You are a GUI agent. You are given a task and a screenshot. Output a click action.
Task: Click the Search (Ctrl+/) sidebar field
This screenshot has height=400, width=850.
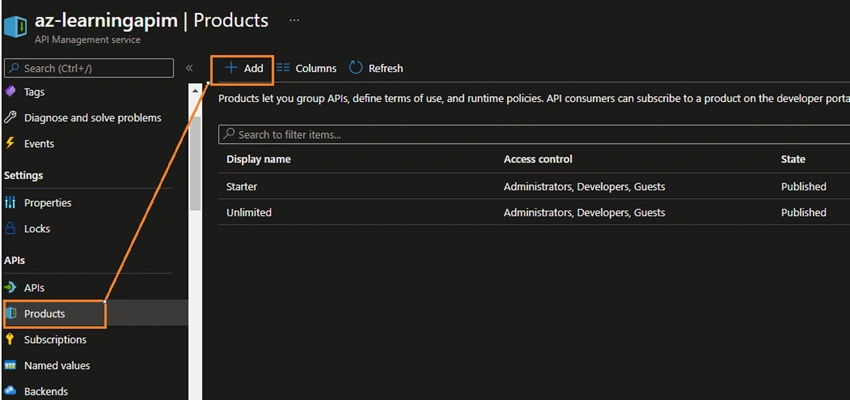(x=89, y=68)
